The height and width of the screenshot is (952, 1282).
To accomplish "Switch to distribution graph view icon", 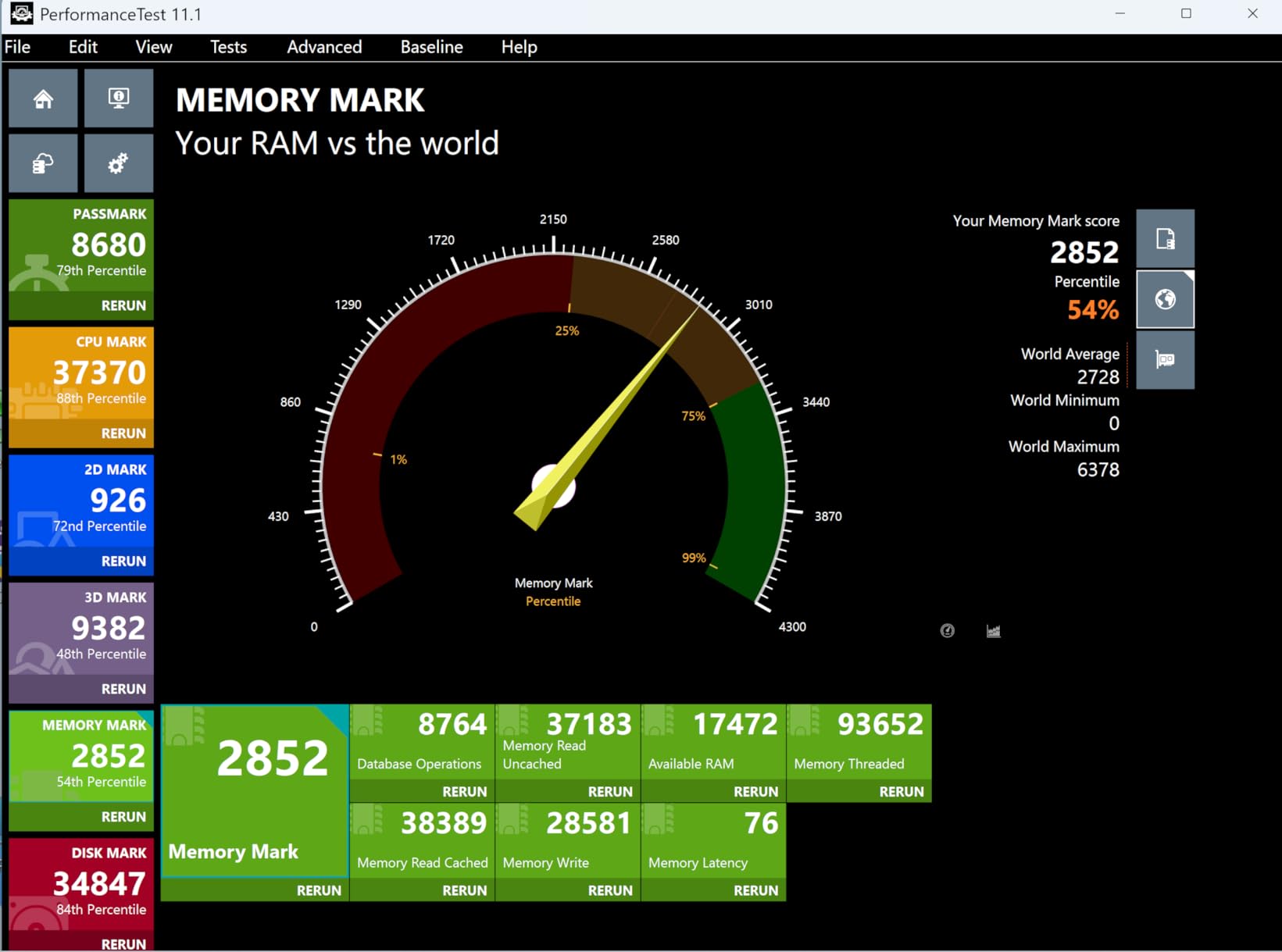I will pyautogui.click(x=993, y=631).
